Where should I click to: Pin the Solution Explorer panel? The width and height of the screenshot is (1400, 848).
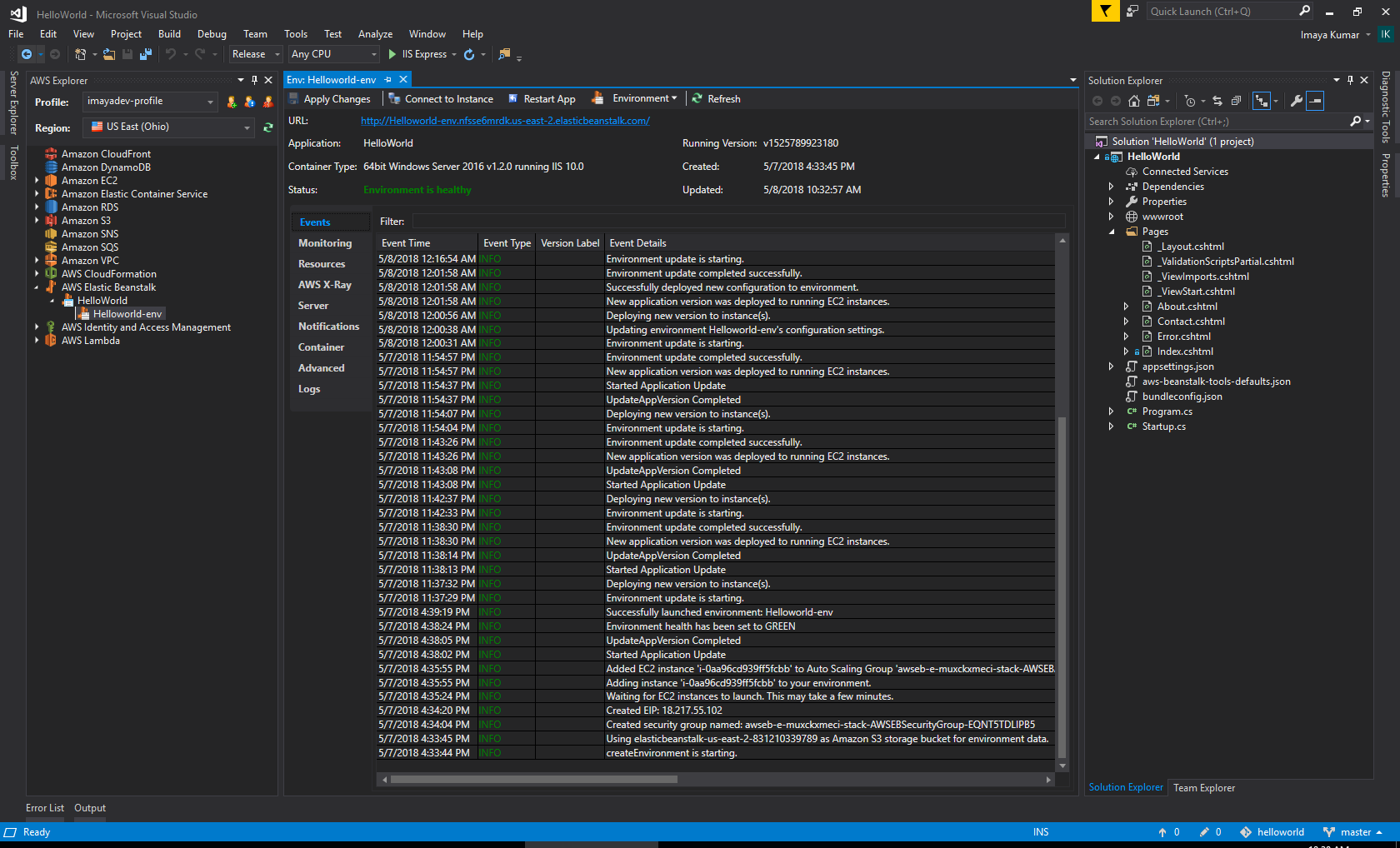pos(1351,80)
